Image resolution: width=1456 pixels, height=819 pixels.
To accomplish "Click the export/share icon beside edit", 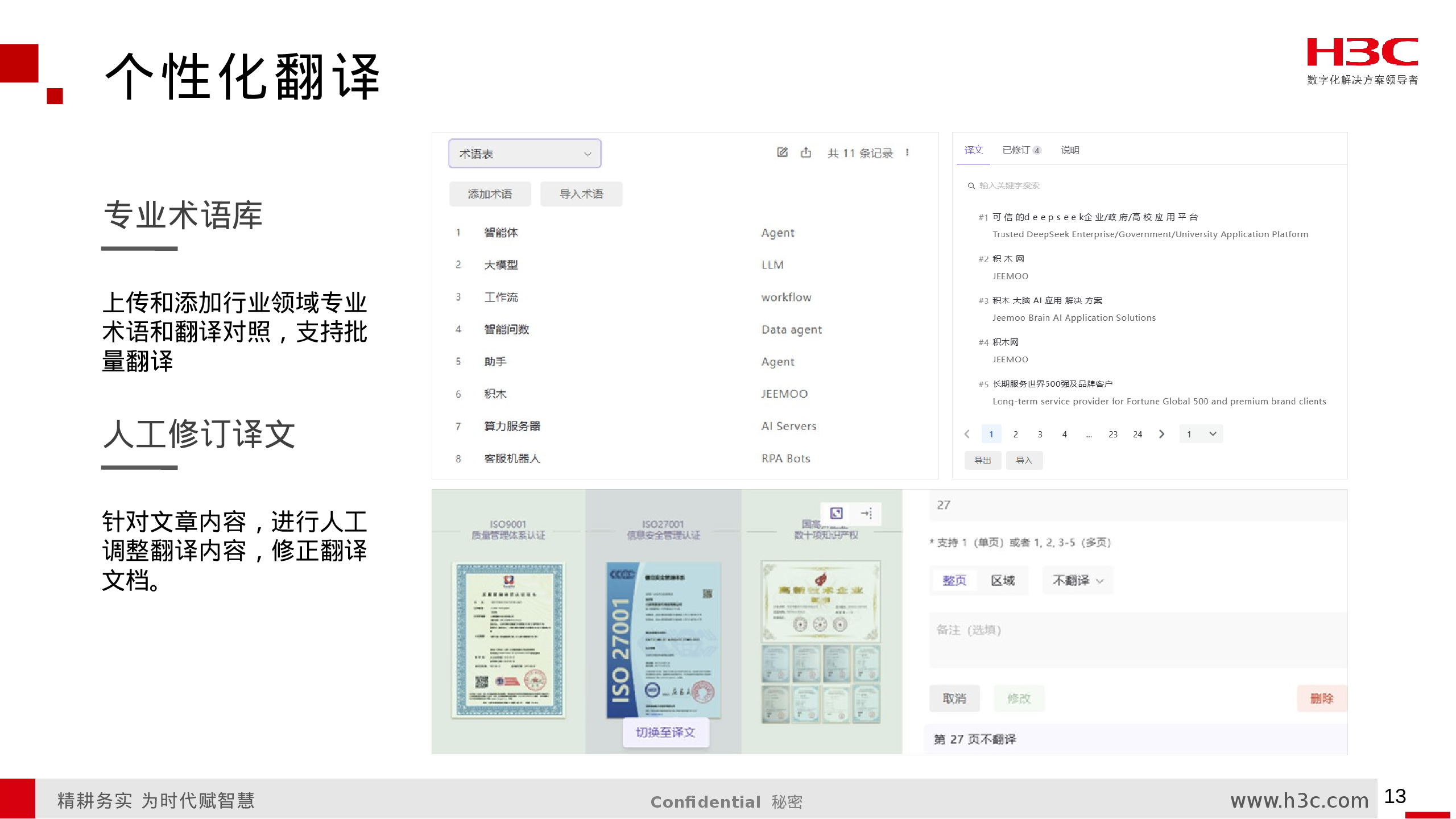I will pyautogui.click(x=806, y=152).
